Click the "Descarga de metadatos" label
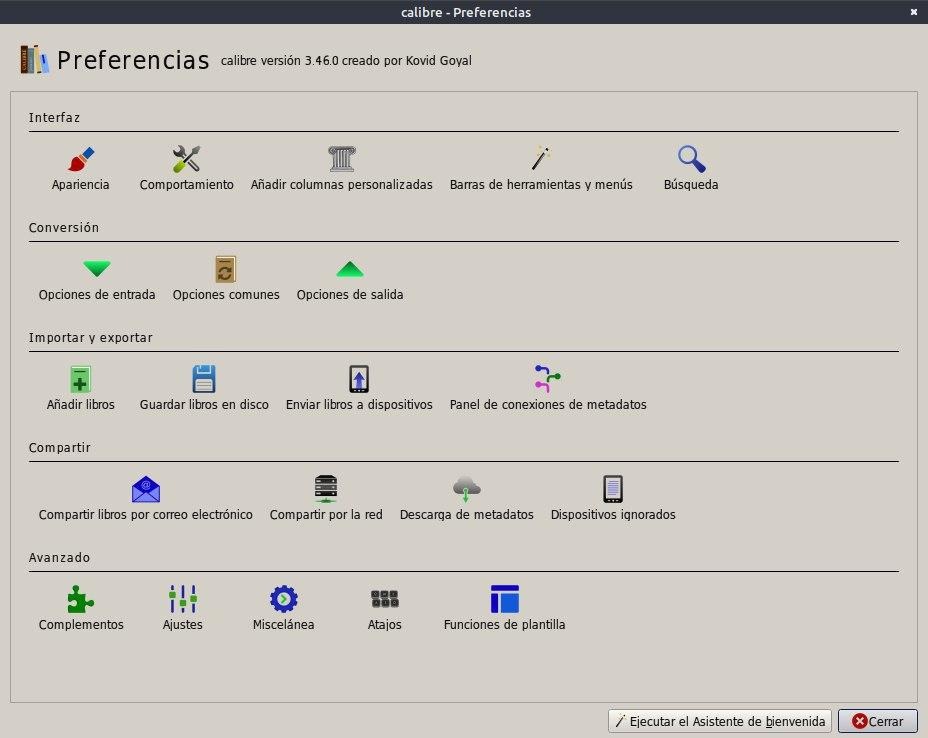The image size is (928, 738). pyautogui.click(x=466, y=515)
